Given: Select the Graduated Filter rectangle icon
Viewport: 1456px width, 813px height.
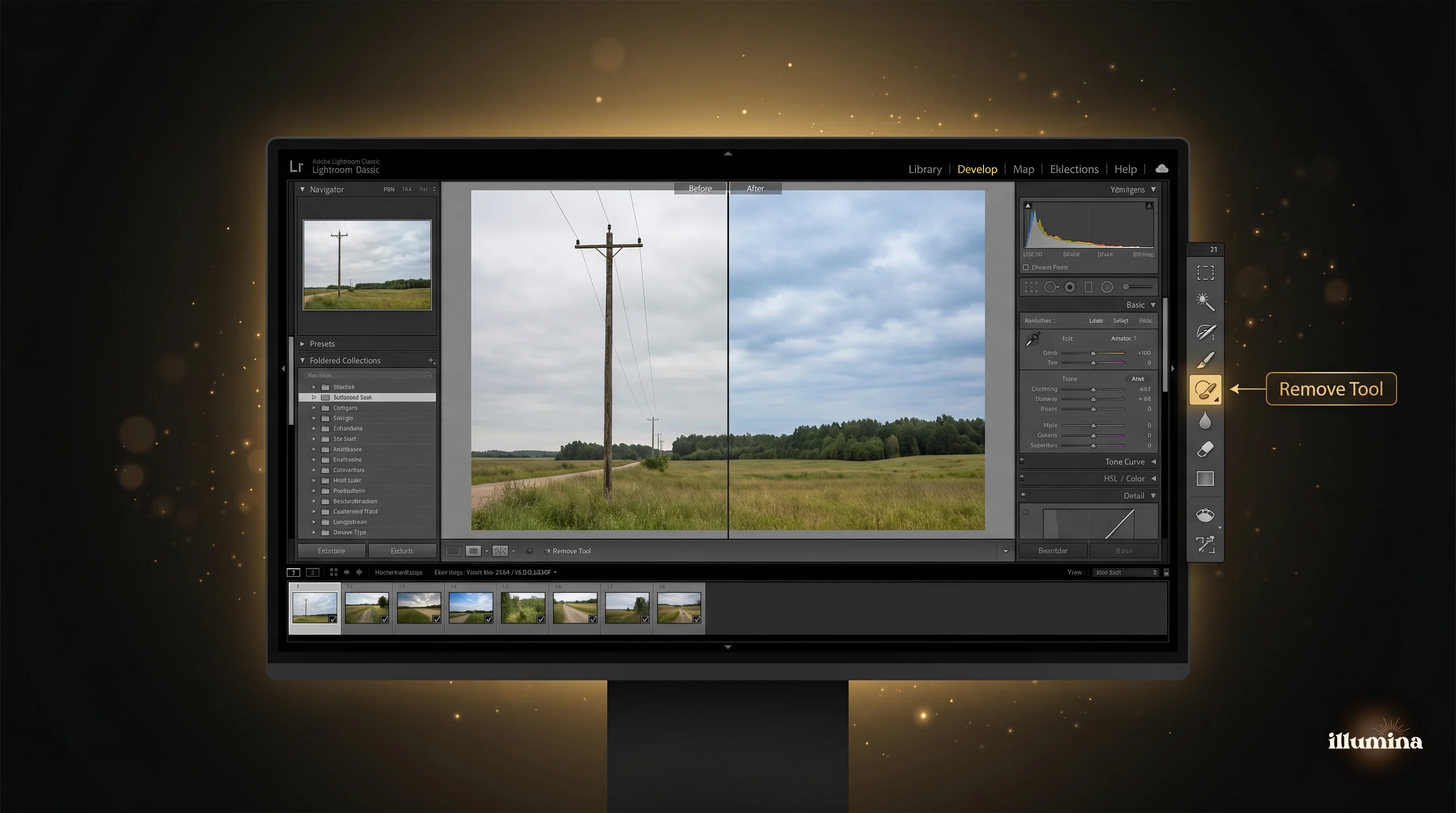Looking at the screenshot, I should click(1205, 479).
